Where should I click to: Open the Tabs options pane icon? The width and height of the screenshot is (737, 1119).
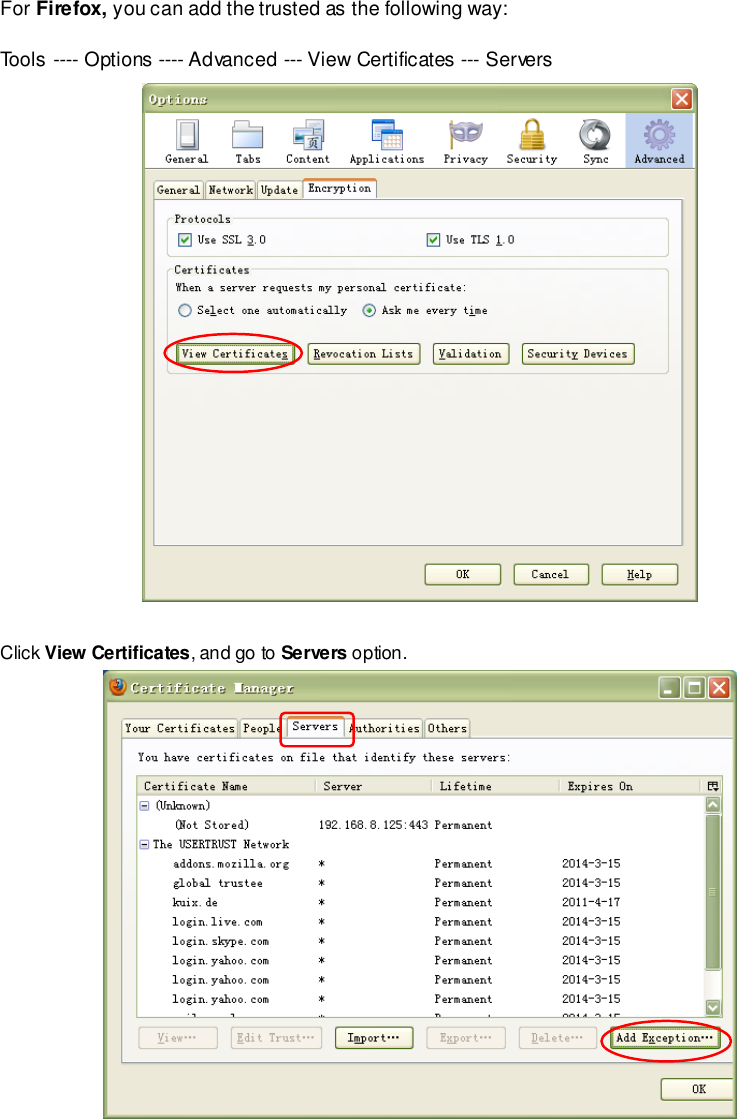248,142
